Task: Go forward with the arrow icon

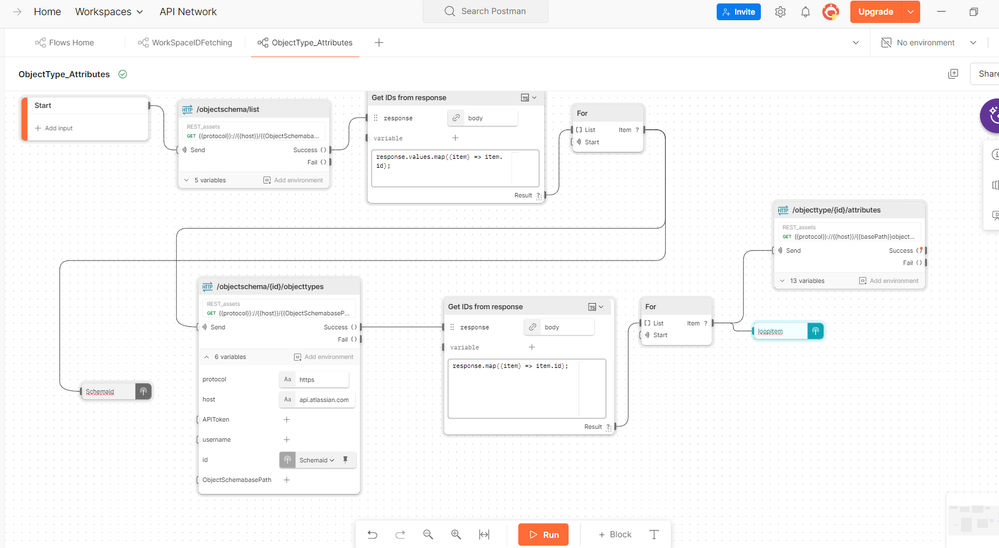Action: coord(17,11)
